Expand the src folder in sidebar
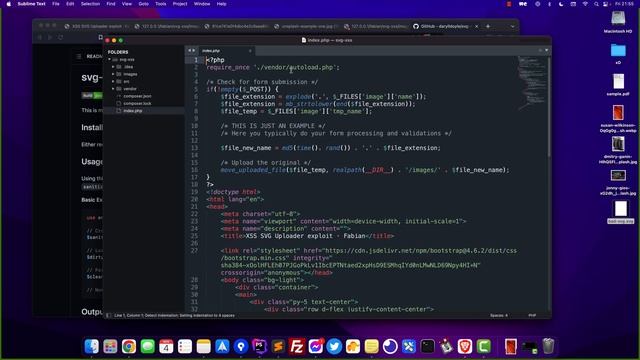640x360 pixels. [x=113, y=82]
